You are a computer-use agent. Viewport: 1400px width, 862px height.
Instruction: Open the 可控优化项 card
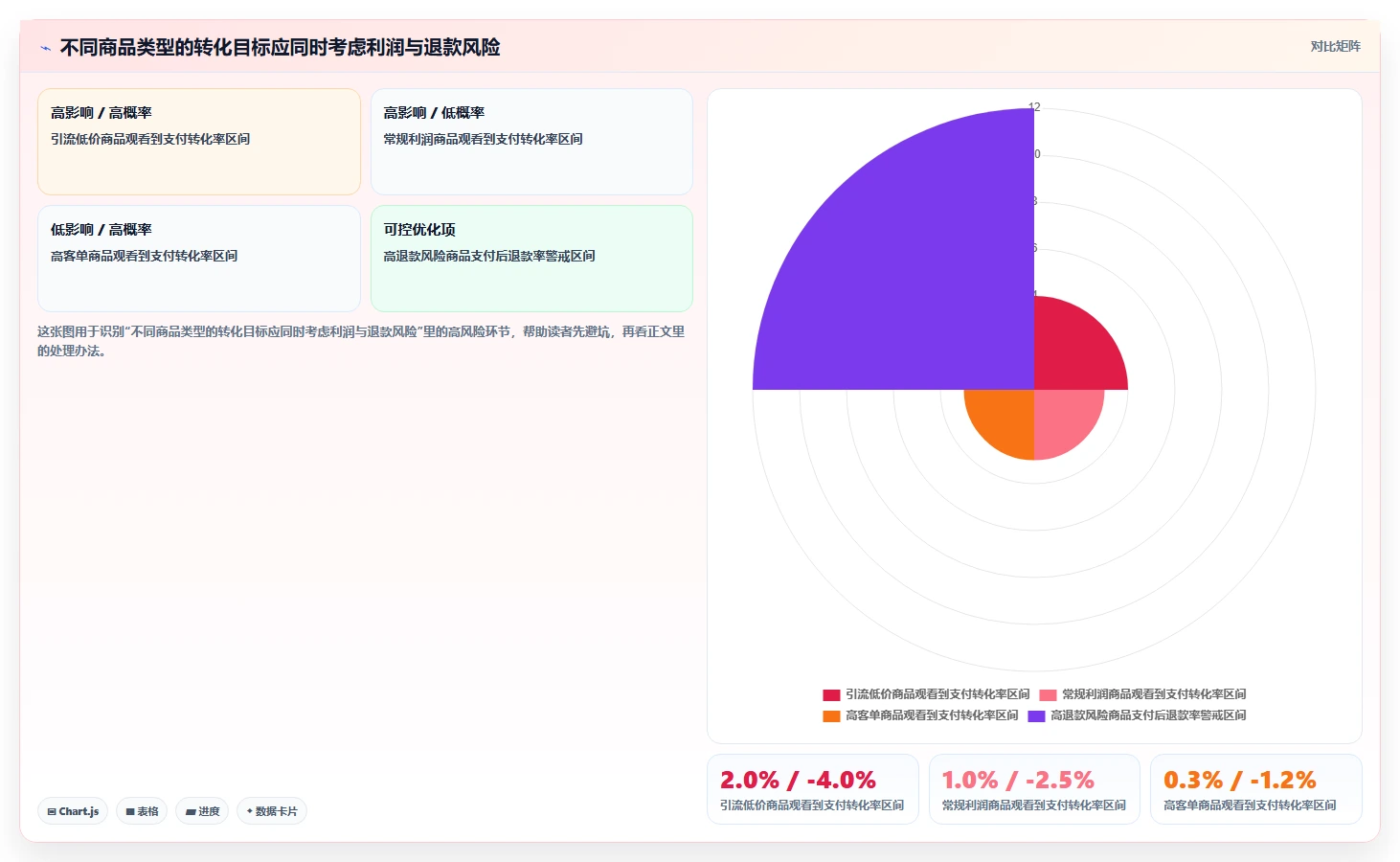531,259
